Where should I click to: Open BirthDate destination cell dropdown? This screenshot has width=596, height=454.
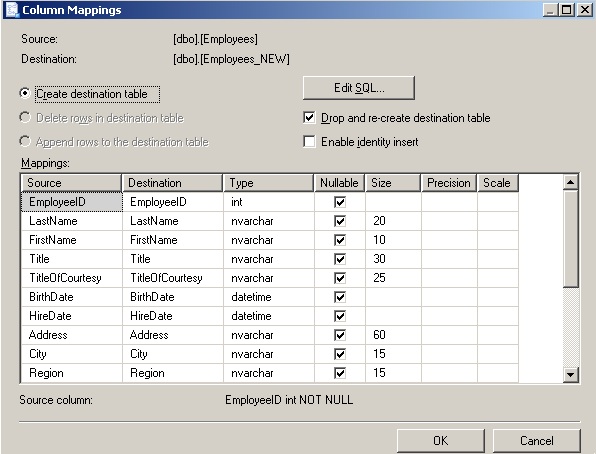[173, 297]
